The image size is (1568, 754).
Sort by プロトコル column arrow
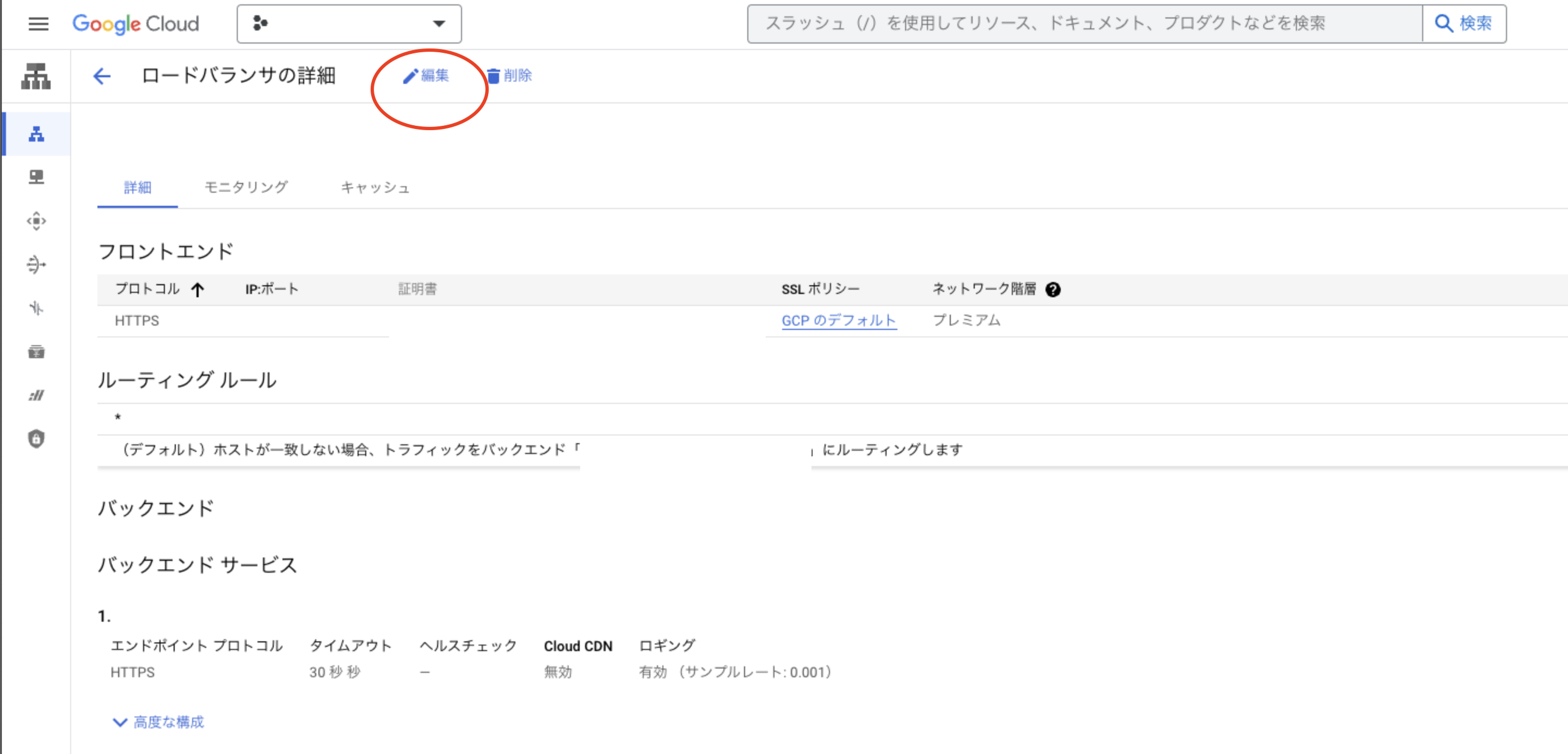click(197, 290)
